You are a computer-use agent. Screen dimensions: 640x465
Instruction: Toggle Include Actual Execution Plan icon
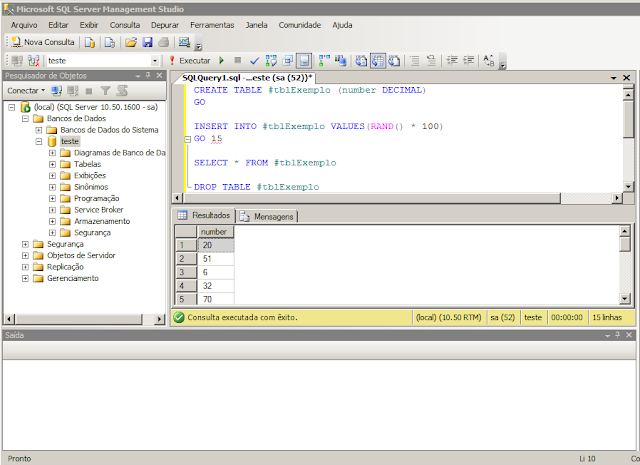point(324,61)
